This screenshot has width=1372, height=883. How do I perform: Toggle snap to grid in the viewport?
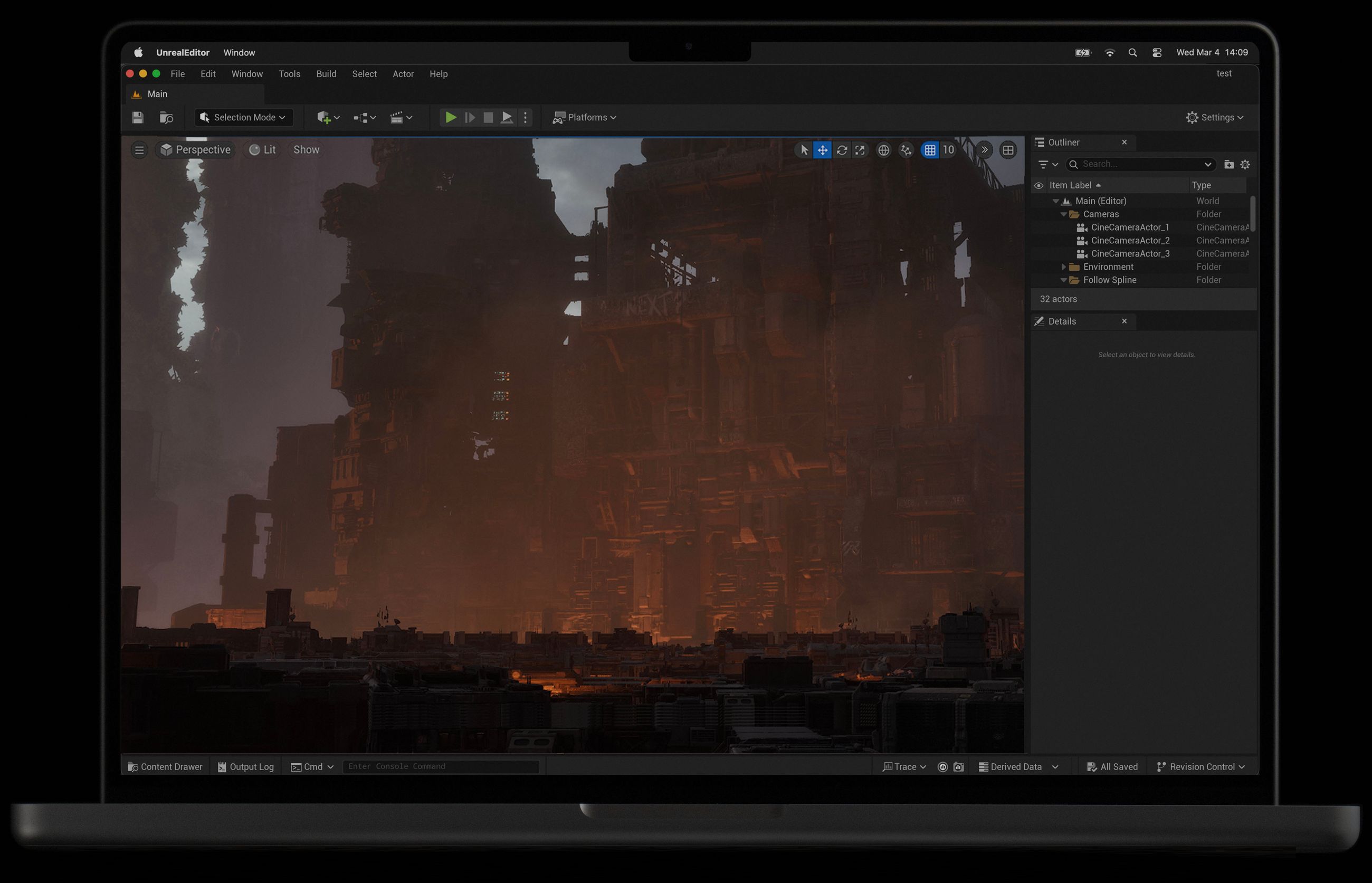click(930, 150)
